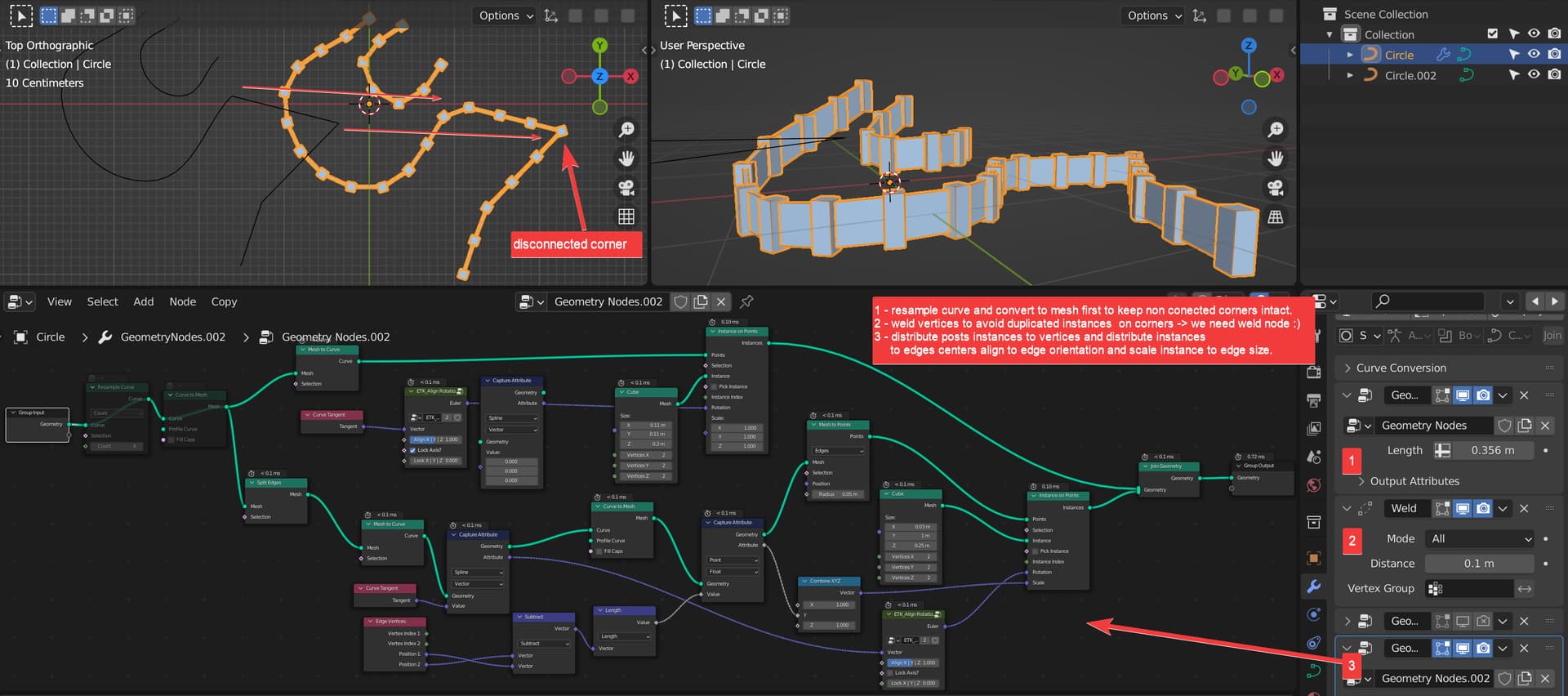Screen dimensions: 1568x696
Task: Open node tree browse dropdown in node header
Action: 531,301
